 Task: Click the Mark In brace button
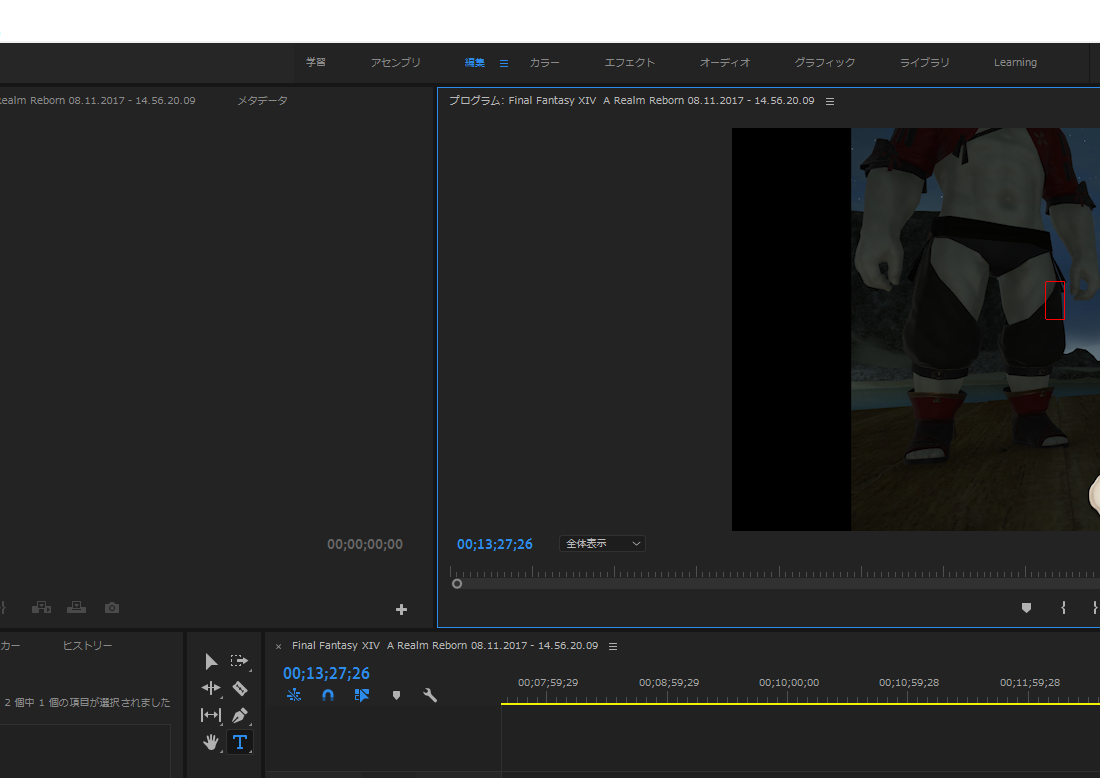[x=1063, y=607]
